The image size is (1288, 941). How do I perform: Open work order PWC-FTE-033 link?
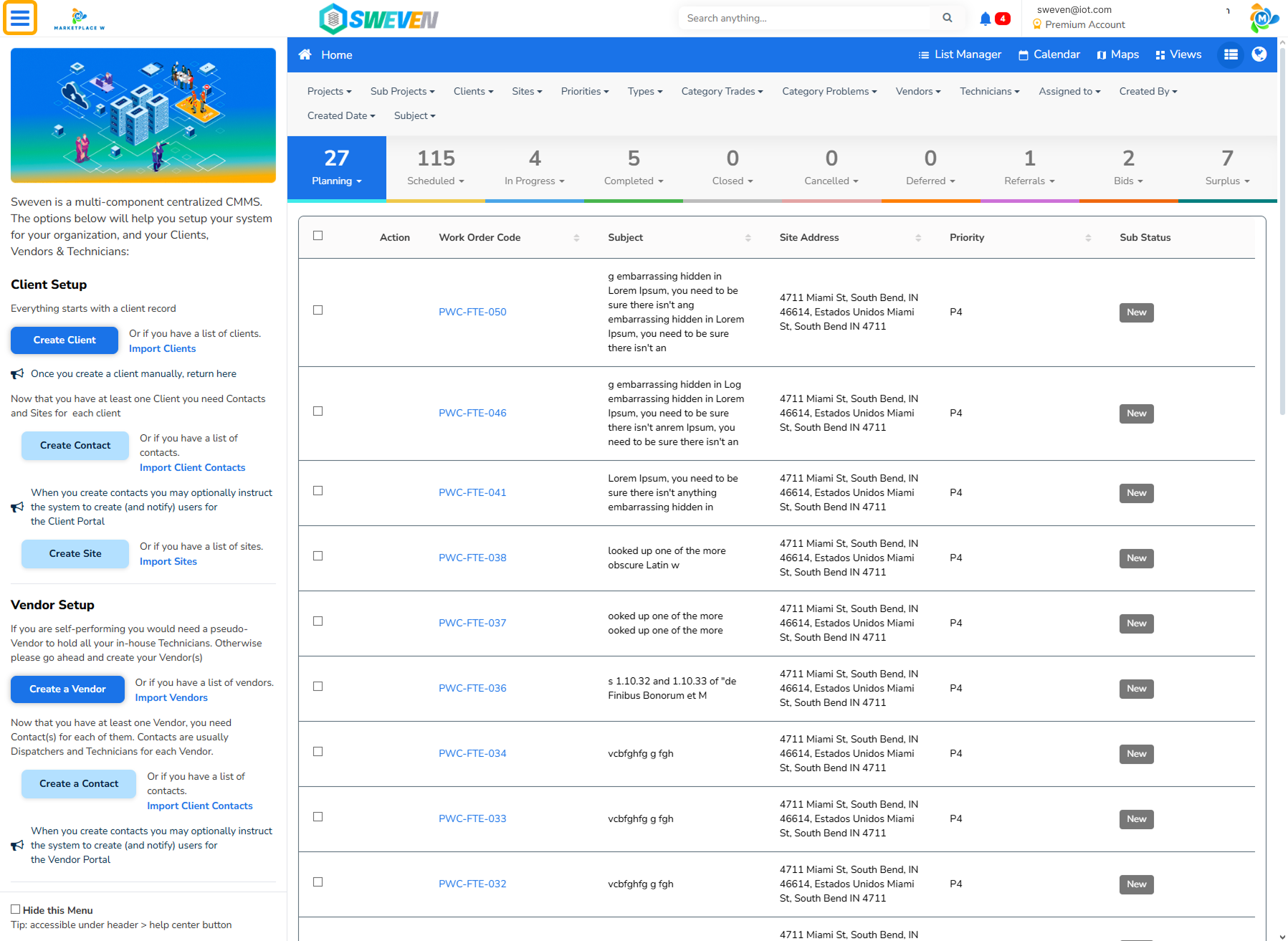click(x=472, y=818)
